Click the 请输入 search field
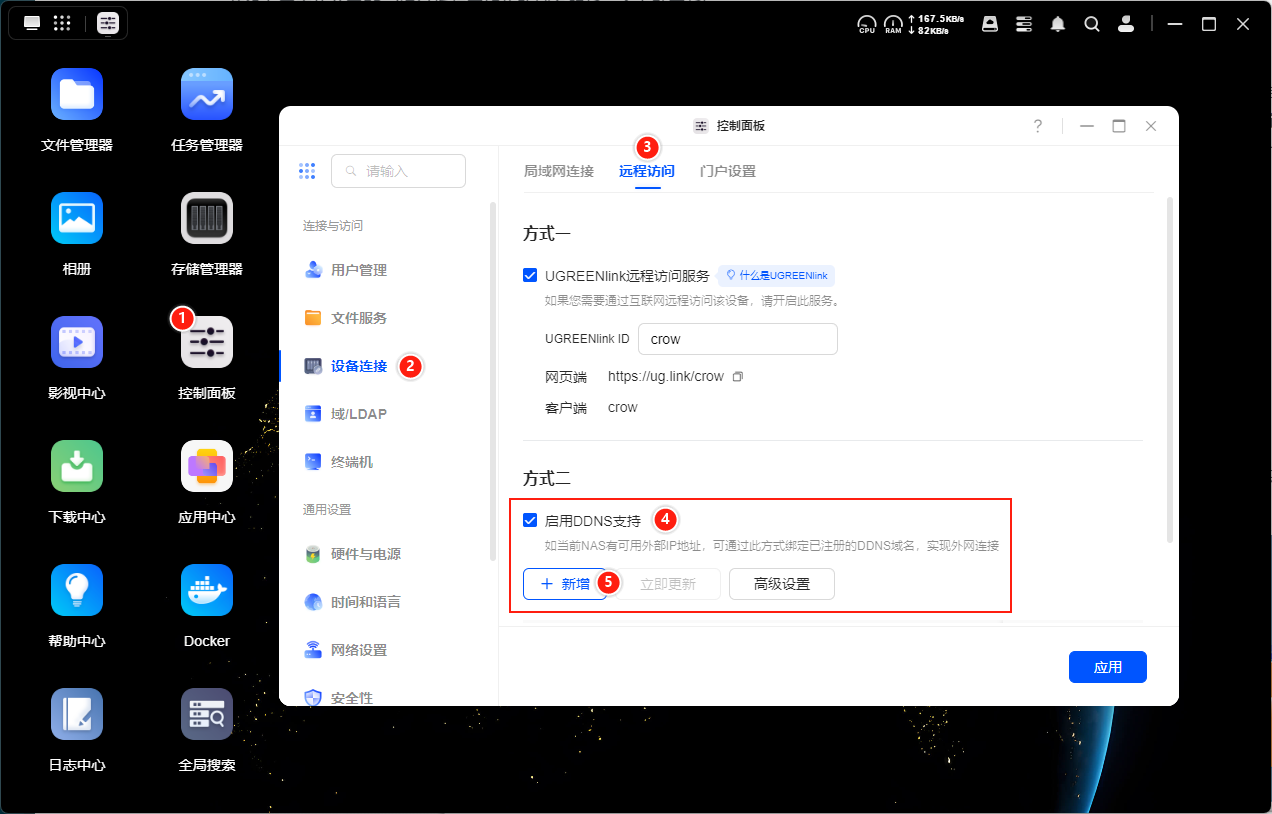The width and height of the screenshot is (1272, 814). click(x=398, y=171)
